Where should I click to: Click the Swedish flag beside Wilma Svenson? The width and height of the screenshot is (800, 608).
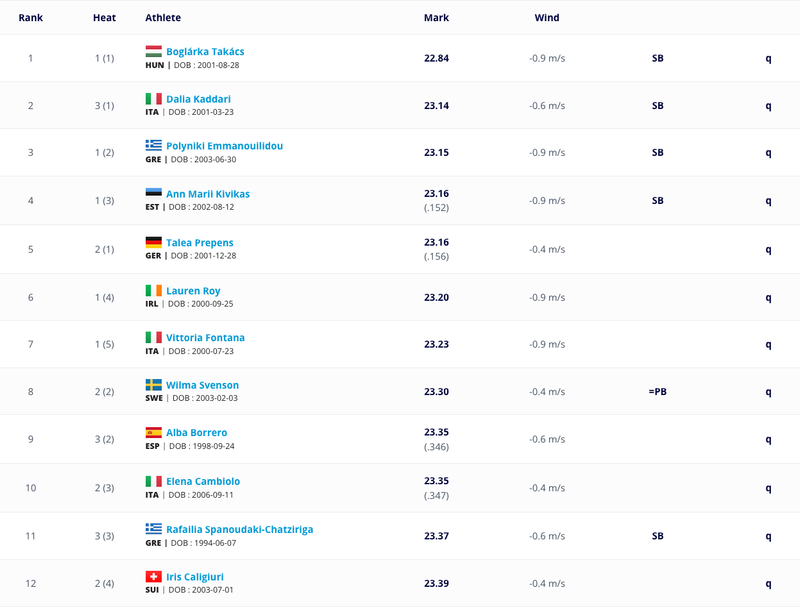click(154, 385)
